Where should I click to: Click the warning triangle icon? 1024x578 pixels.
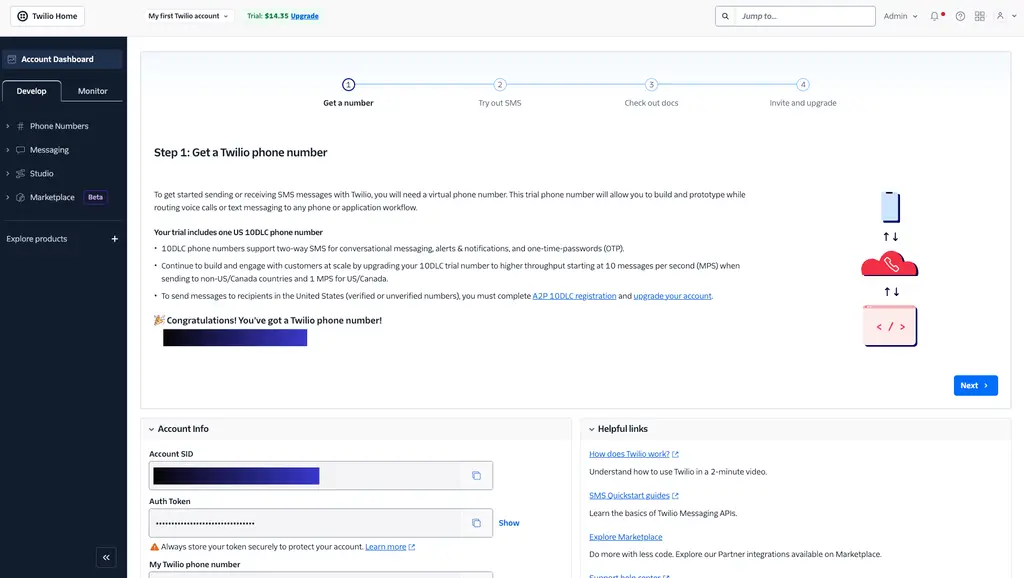(154, 547)
